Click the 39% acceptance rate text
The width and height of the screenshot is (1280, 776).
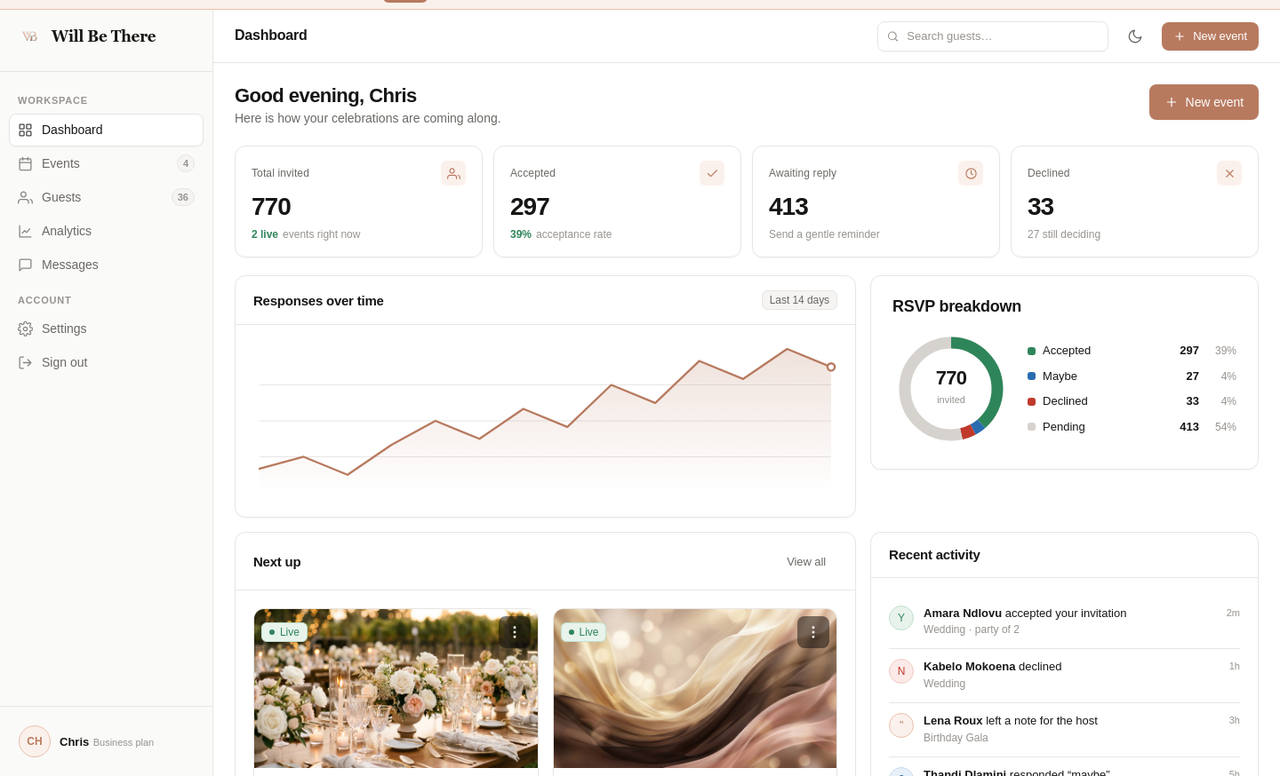(561, 234)
